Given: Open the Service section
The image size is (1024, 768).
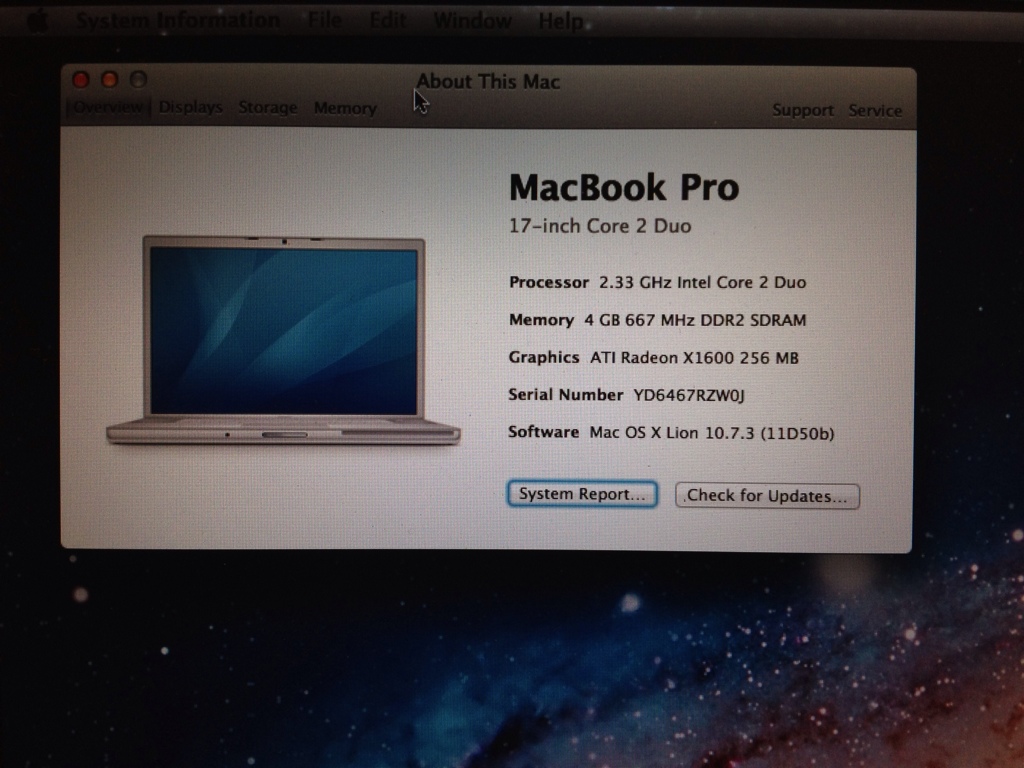Looking at the screenshot, I should coord(875,110).
